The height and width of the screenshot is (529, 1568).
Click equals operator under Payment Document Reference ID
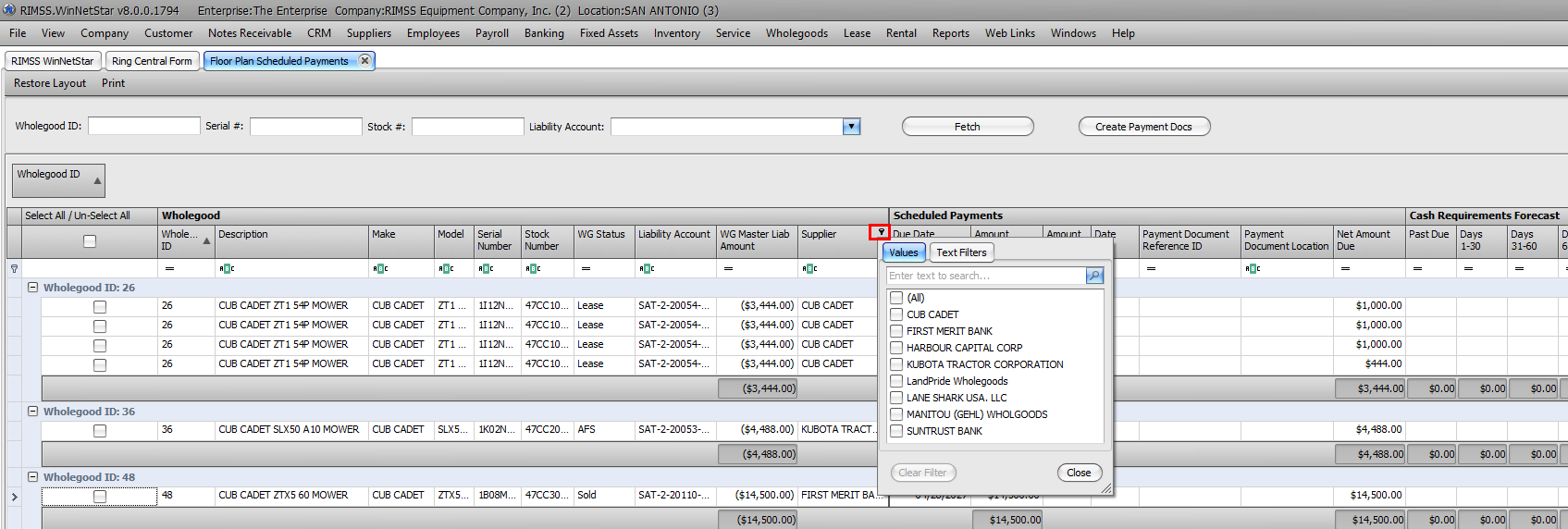click(x=1151, y=268)
